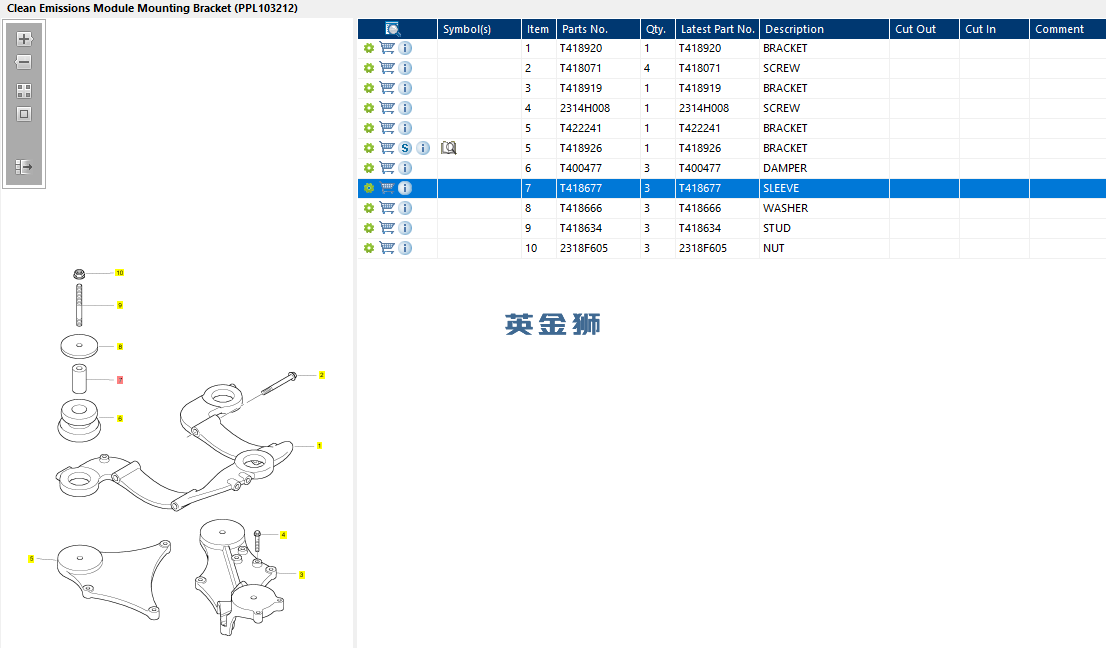Click the single-square fit view icon
1106x648 pixels.
tap(24, 114)
